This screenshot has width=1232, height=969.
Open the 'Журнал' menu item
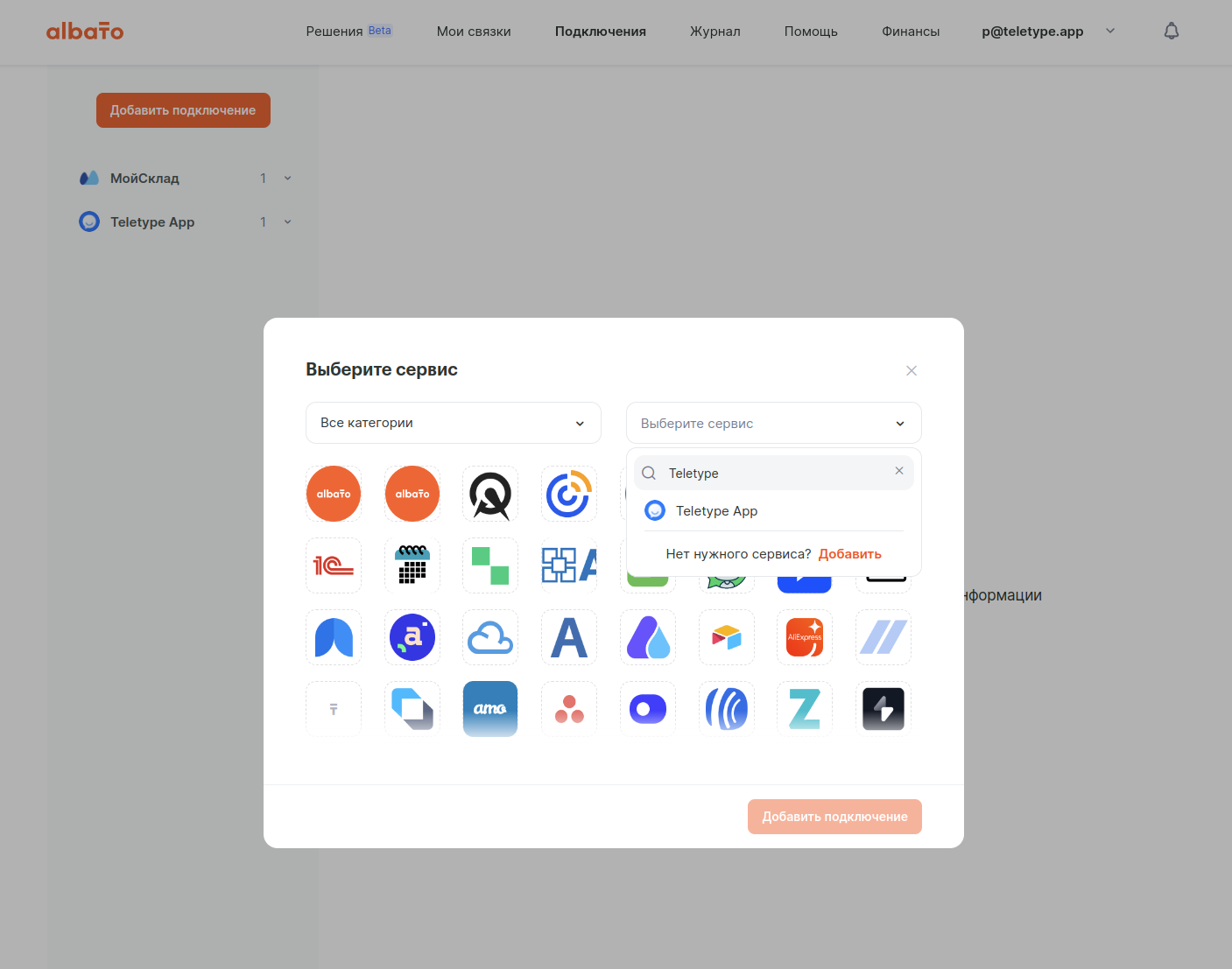tap(715, 32)
